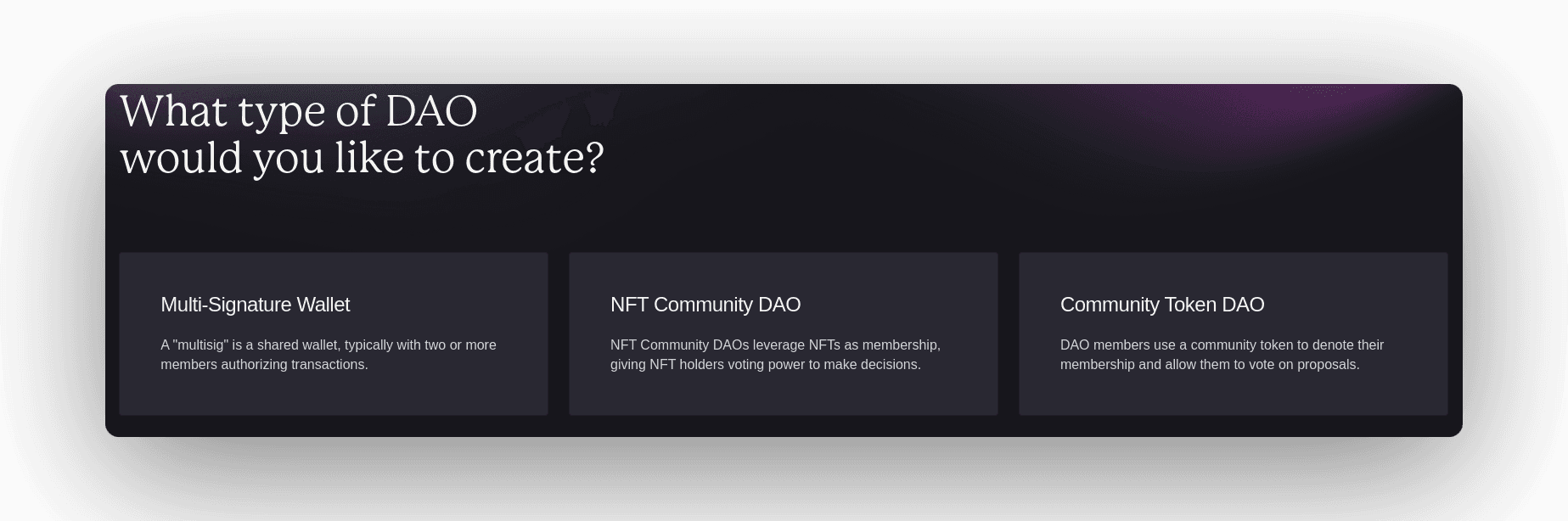This screenshot has height=521, width=1568.
Task: Click "NFT Community DAOs leverage NFTs" text line
Action: point(775,345)
